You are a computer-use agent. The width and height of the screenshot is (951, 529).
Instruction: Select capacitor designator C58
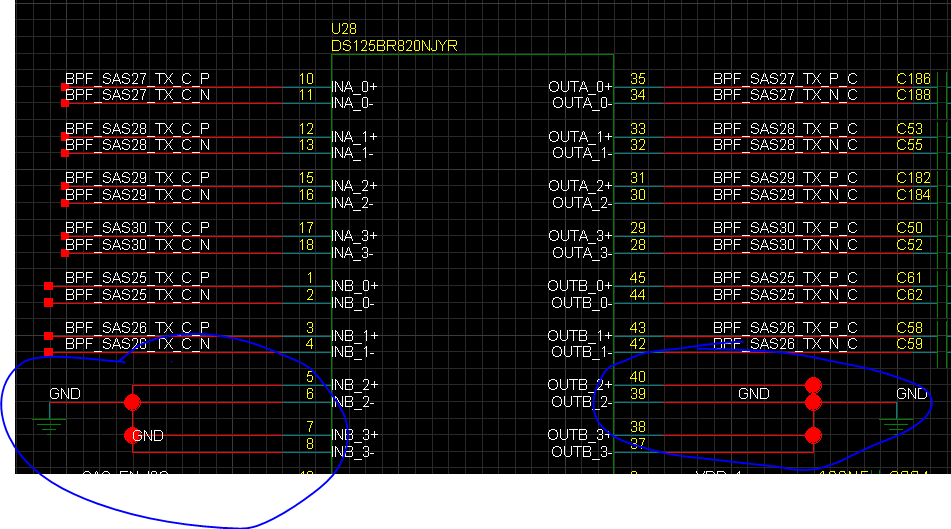coord(909,328)
